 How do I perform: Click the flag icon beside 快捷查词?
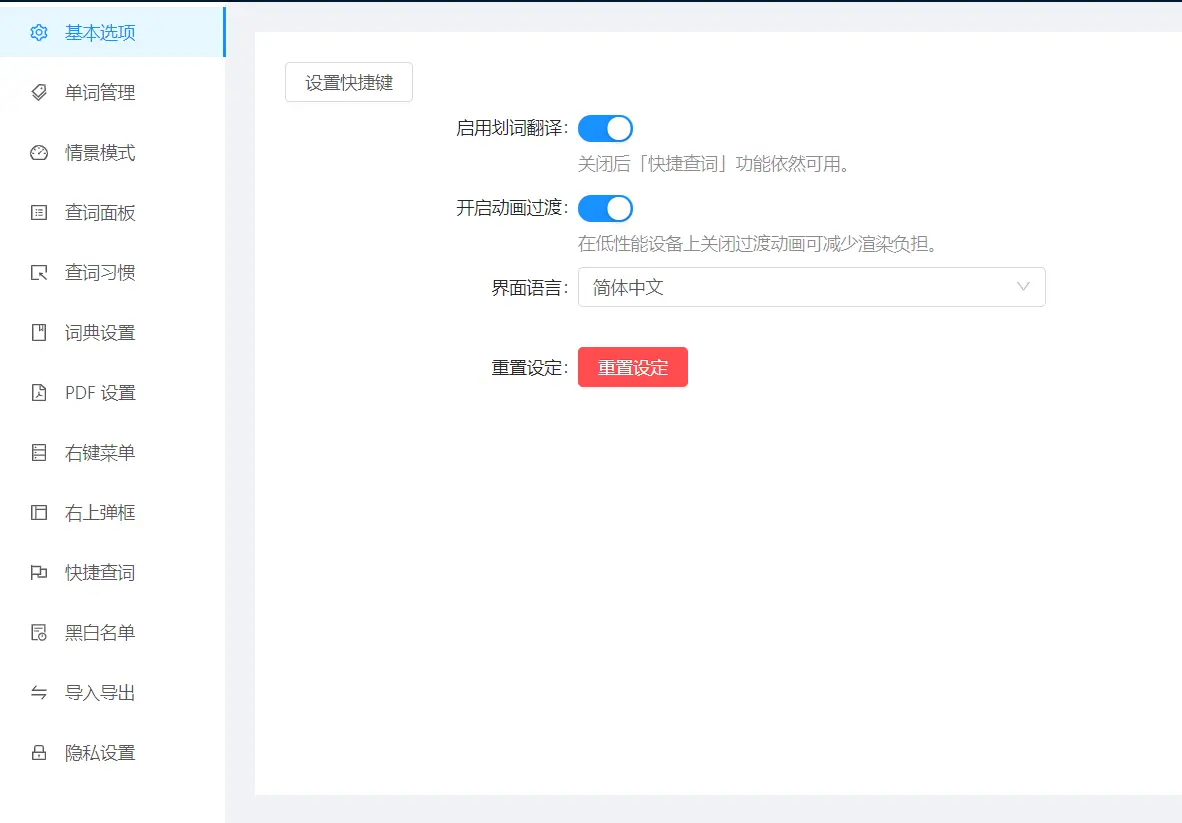tap(38, 573)
